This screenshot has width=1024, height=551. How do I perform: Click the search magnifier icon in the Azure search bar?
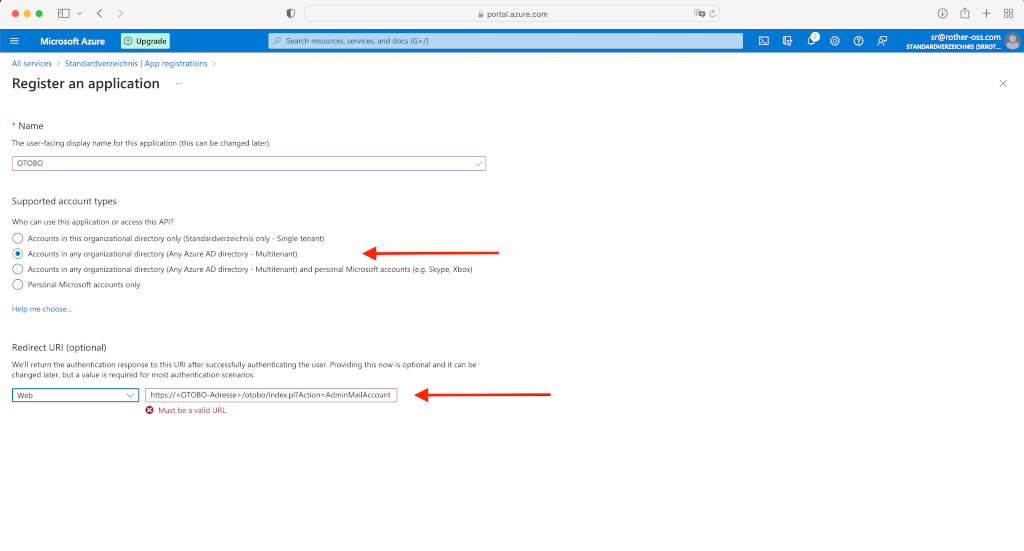pos(278,41)
